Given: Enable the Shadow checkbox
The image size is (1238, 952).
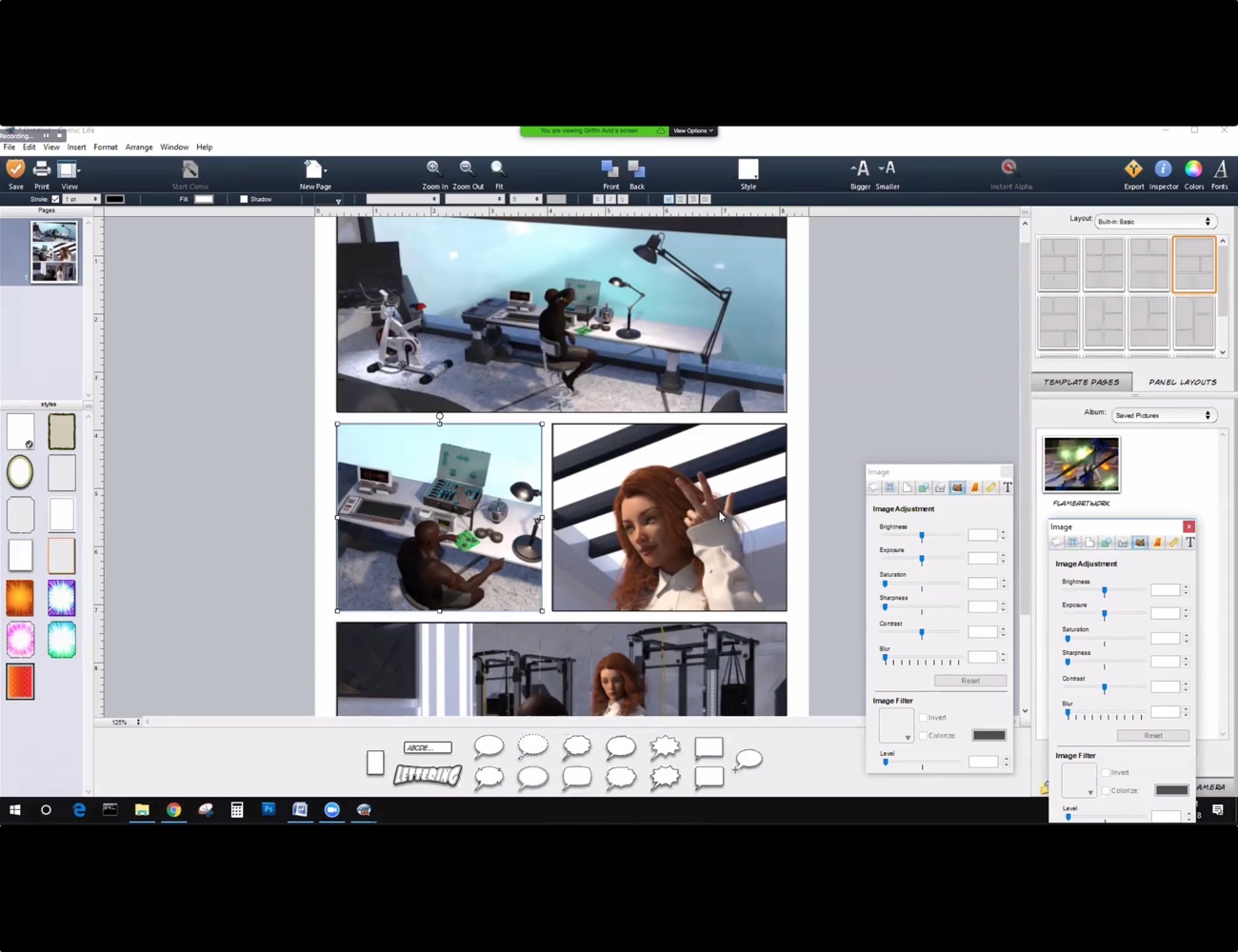Looking at the screenshot, I should 244,199.
